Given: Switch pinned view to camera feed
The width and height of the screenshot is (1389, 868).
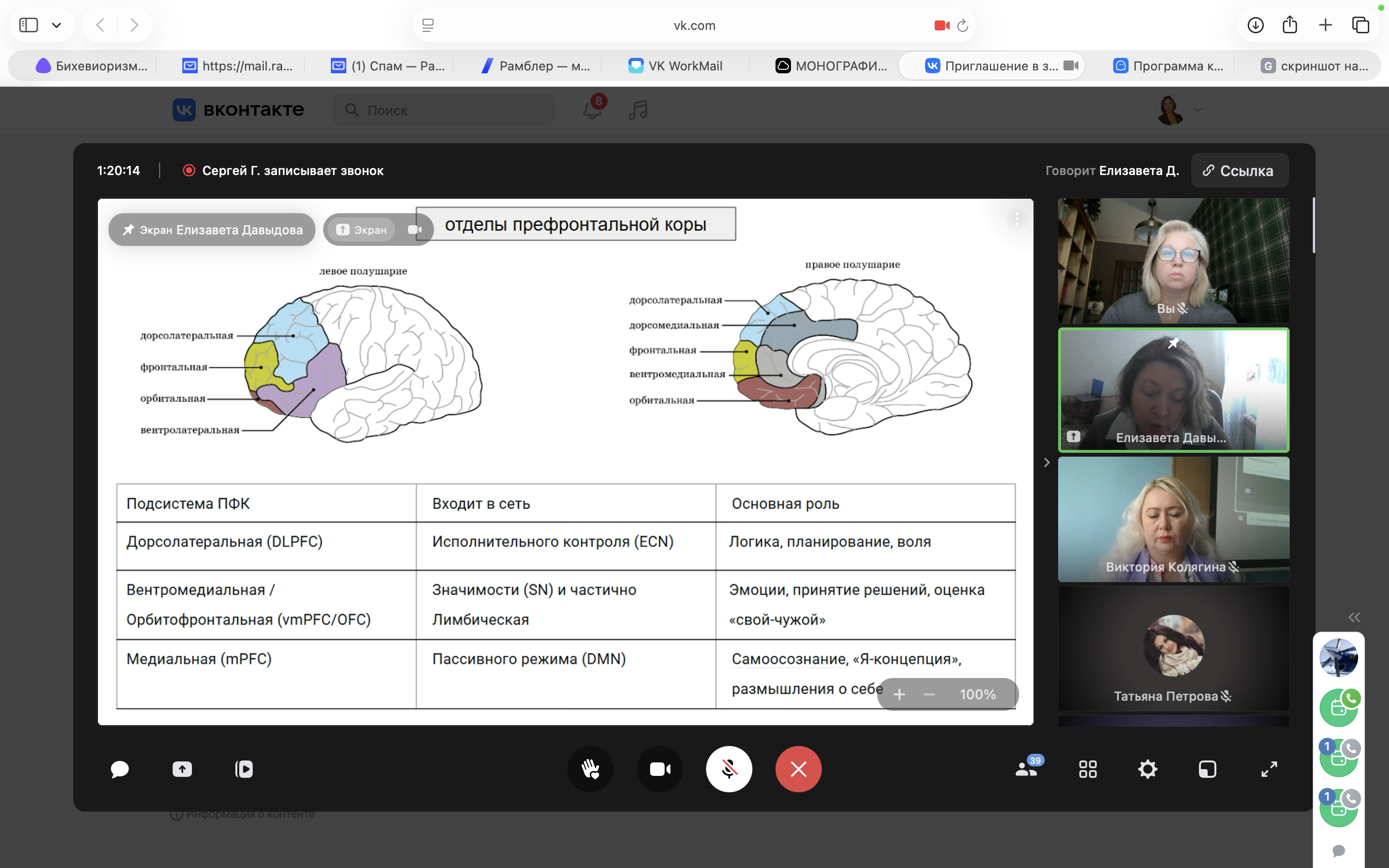Looking at the screenshot, I should point(414,230).
